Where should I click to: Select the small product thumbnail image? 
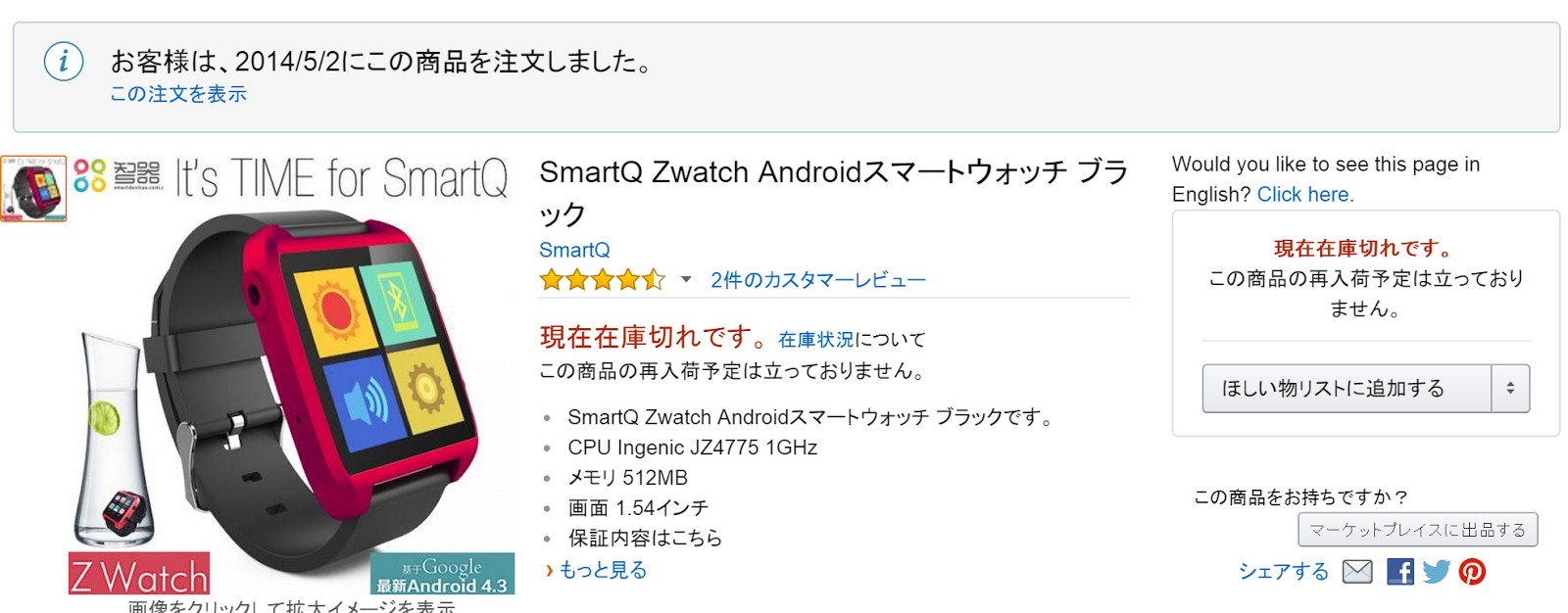coord(33,189)
